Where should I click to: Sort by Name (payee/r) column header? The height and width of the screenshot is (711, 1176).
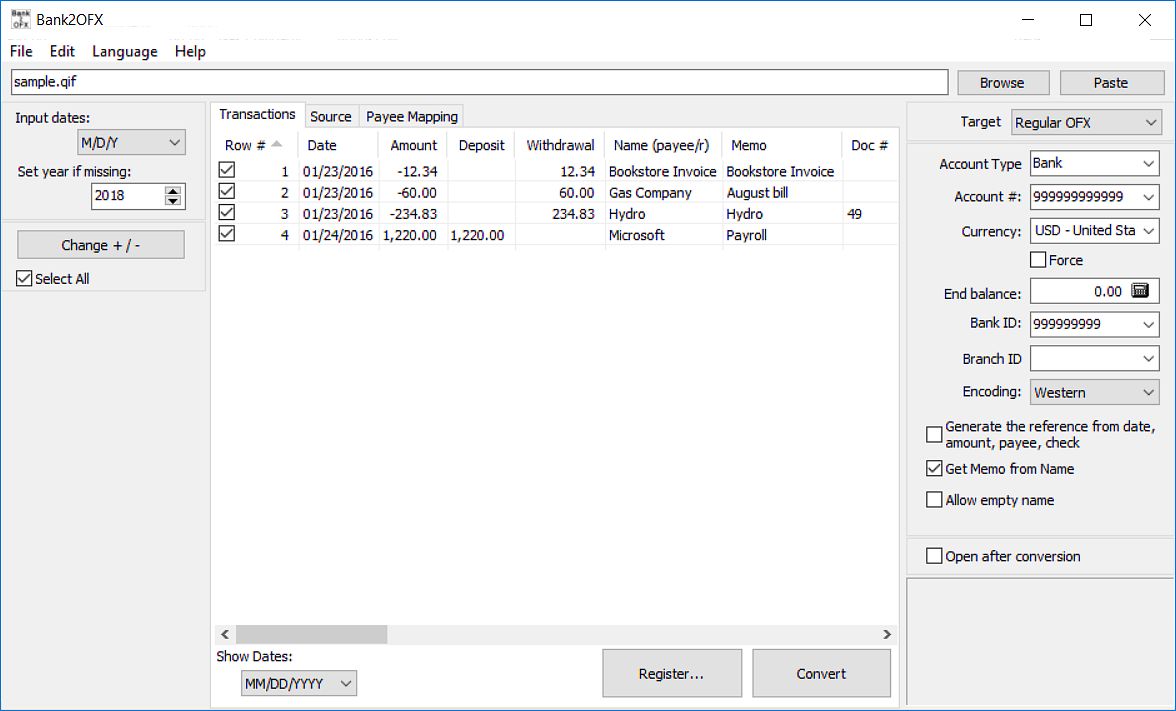coord(662,146)
